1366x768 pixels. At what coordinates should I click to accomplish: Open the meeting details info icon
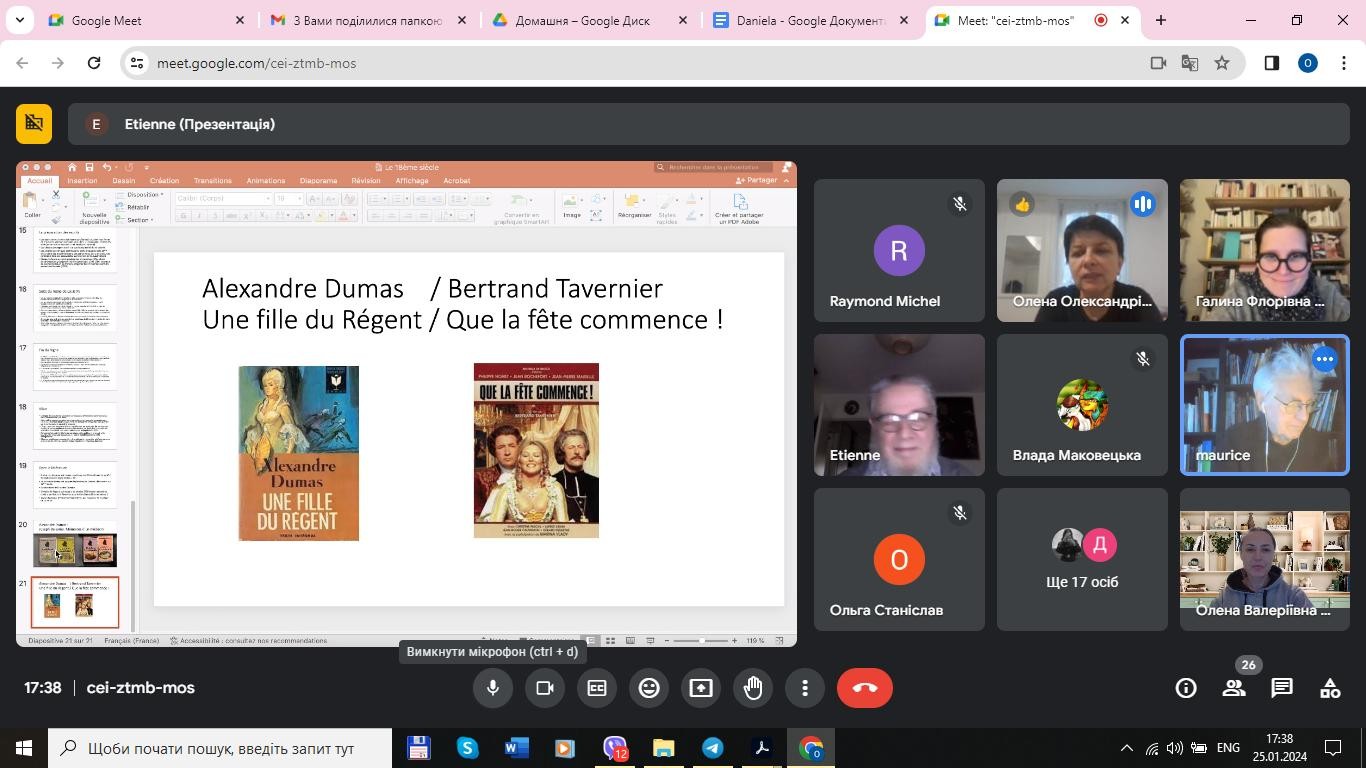[x=1186, y=688]
